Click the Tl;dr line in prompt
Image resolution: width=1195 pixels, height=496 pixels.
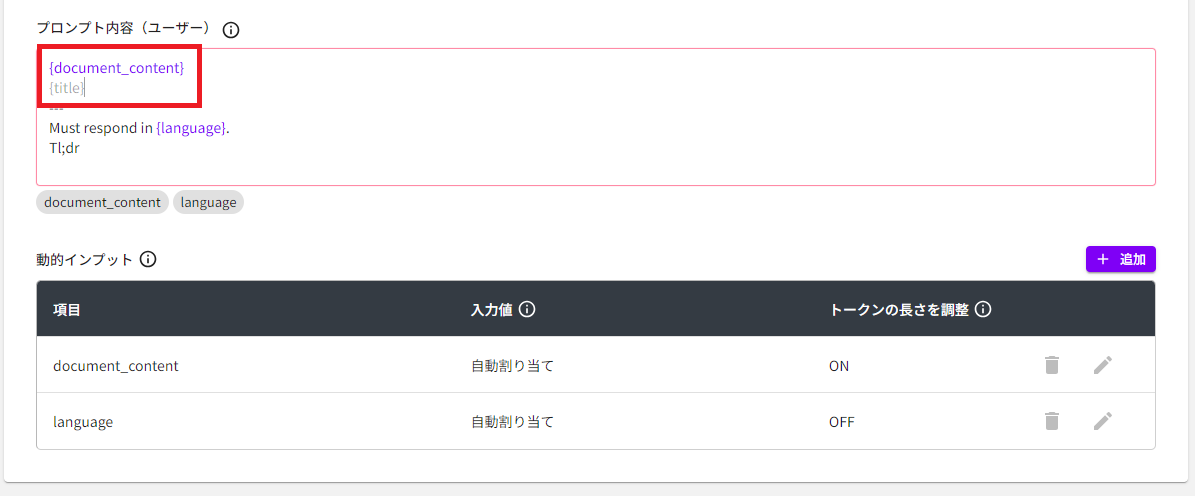[x=64, y=148]
